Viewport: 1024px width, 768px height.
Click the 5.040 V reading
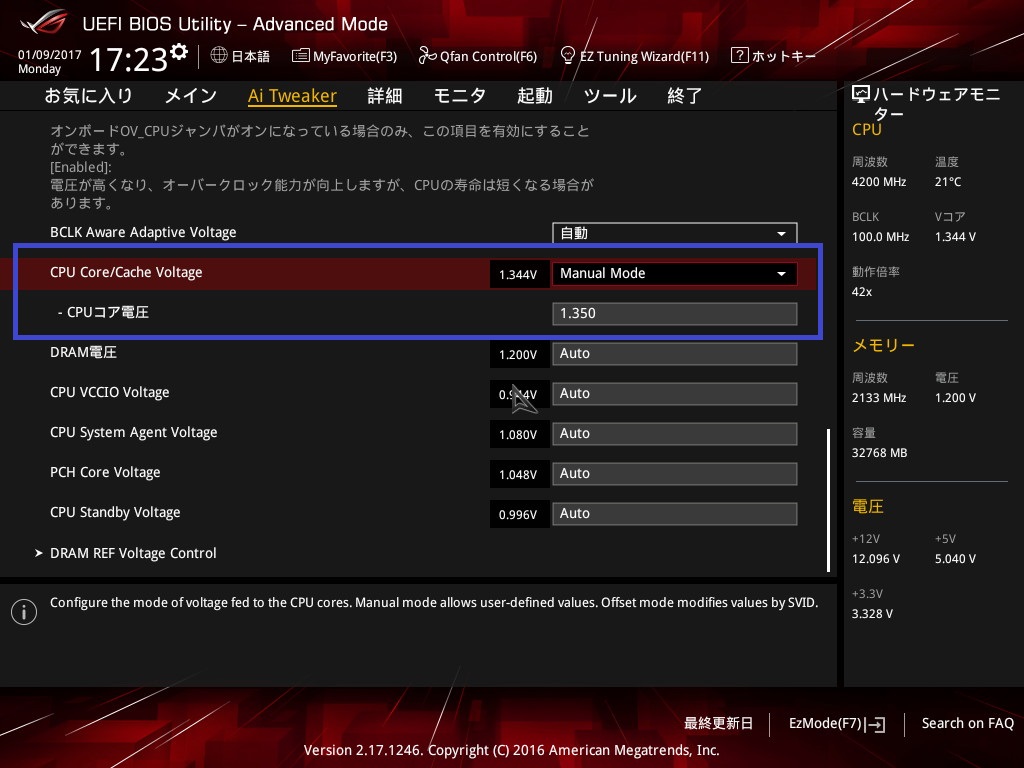coord(955,559)
